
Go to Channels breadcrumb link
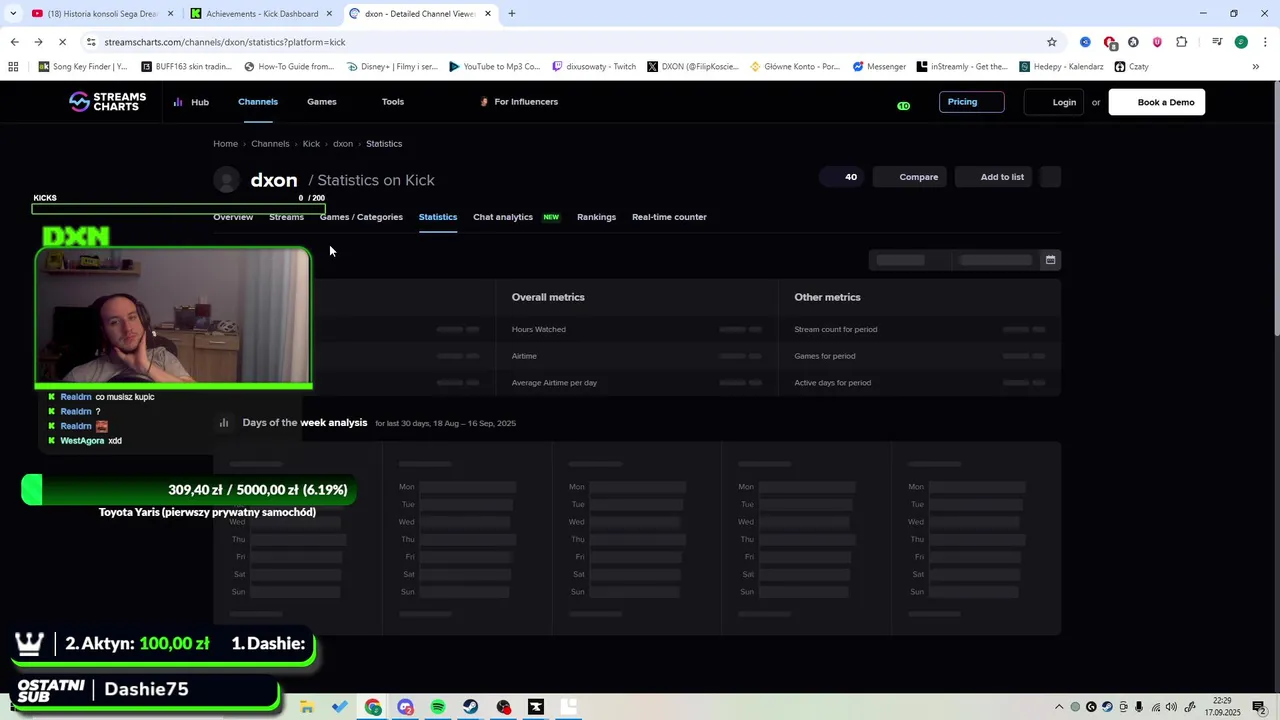(270, 144)
